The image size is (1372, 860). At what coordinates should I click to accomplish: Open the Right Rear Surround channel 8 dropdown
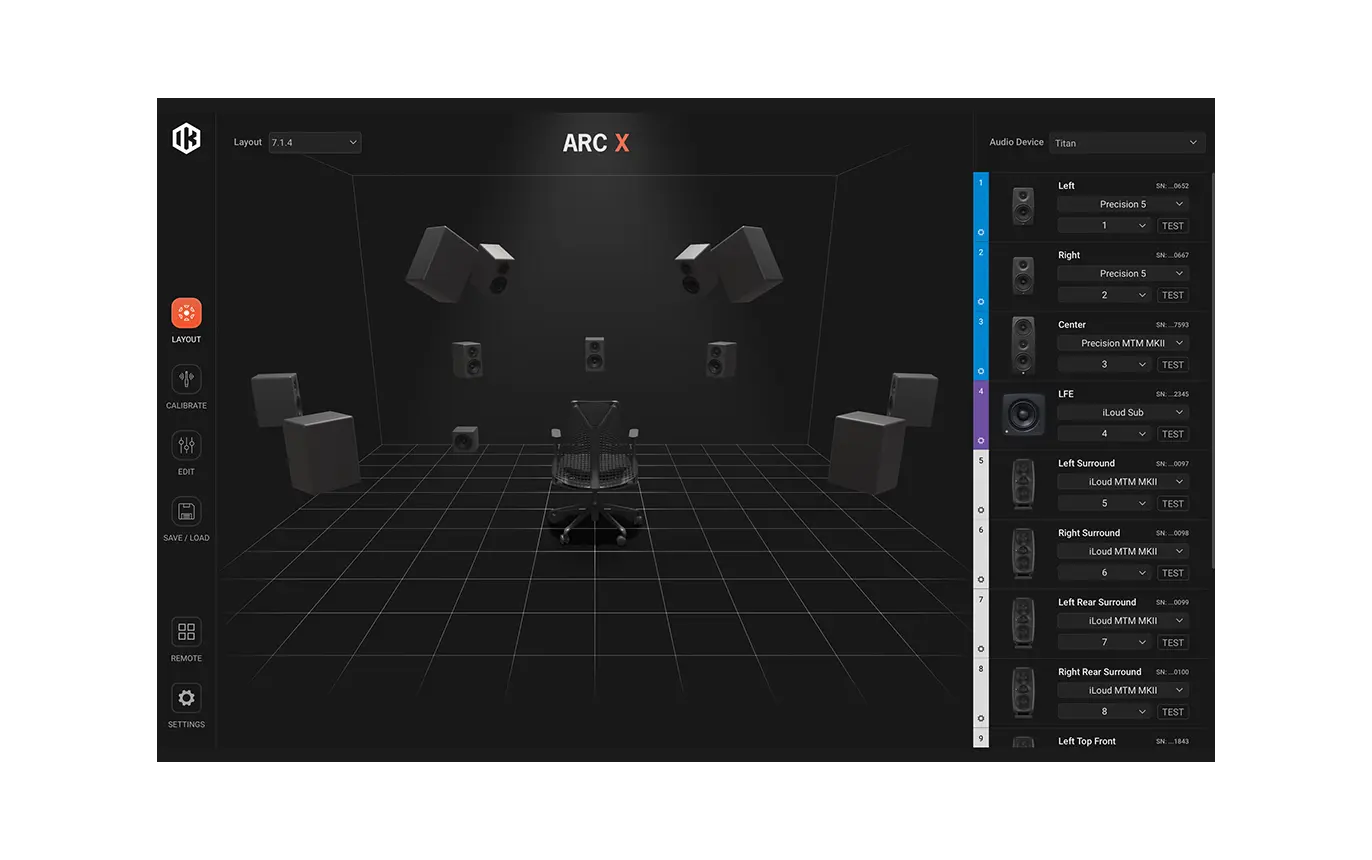pyautogui.click(x=1105, y=712)
